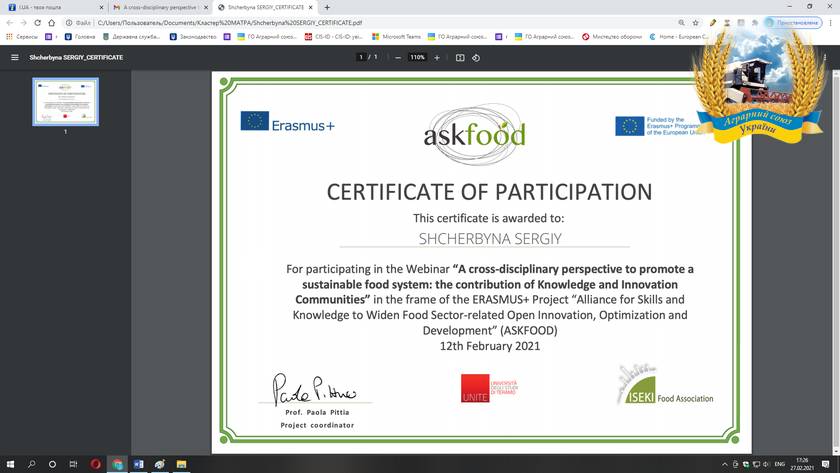The width and height of the screenshot is (840, 473).
Task: Open the Windows notification center
Action: (826, 464)
